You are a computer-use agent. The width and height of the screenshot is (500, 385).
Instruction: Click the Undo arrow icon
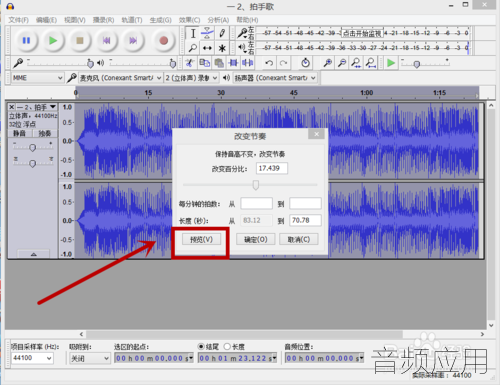click(269, 63)
